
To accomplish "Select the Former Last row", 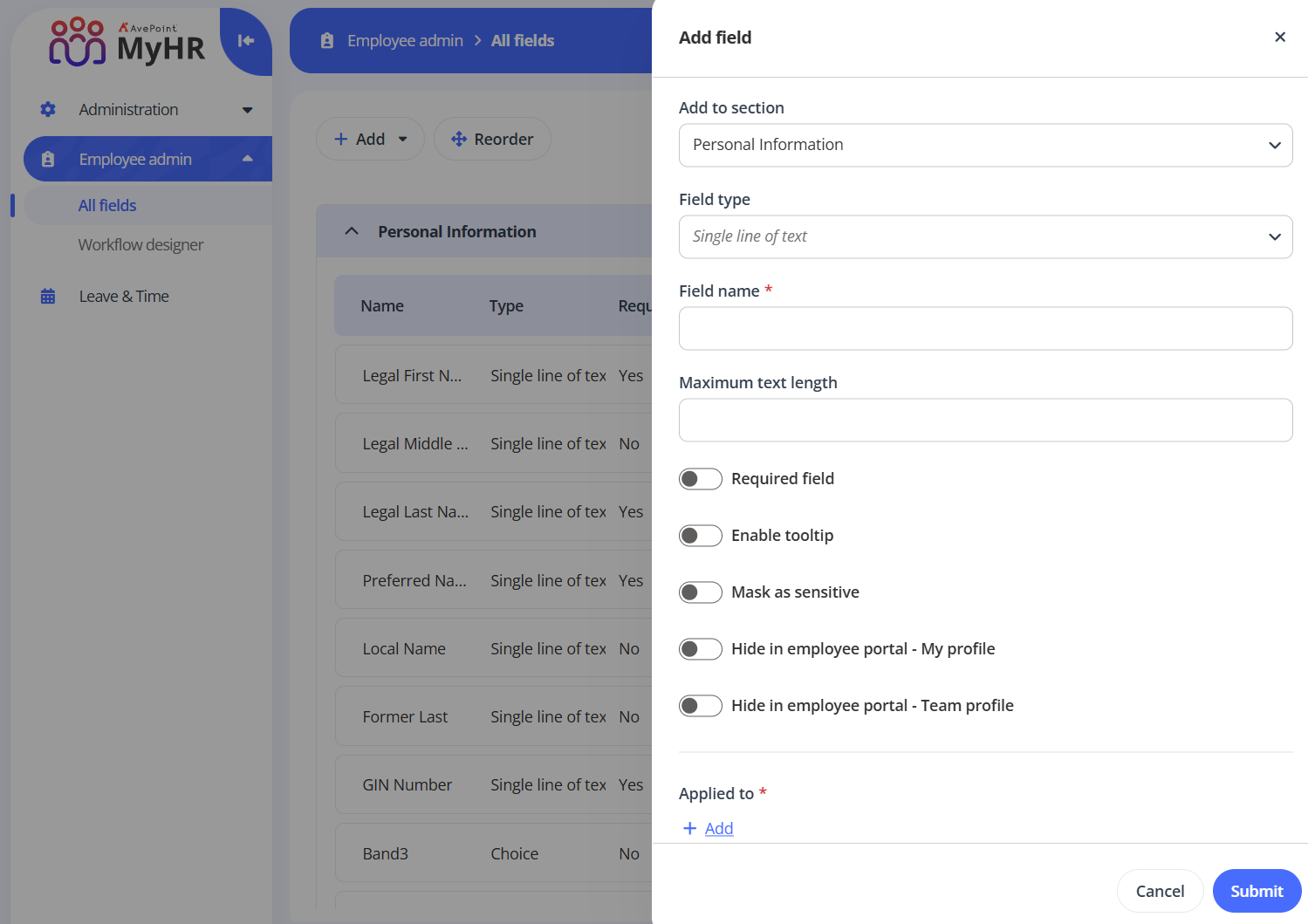I will coord(494,716).
